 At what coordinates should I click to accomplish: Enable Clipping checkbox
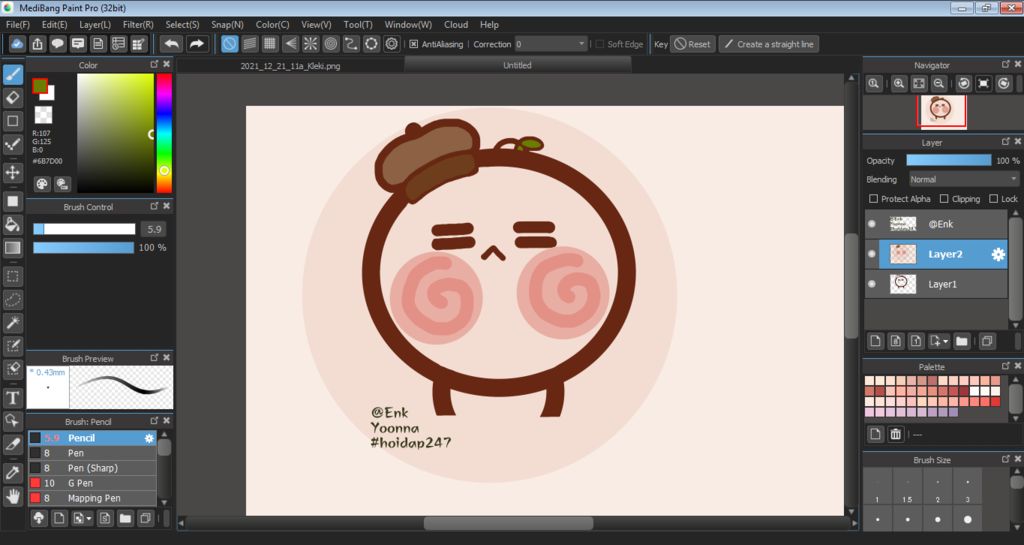coord(944,198)
